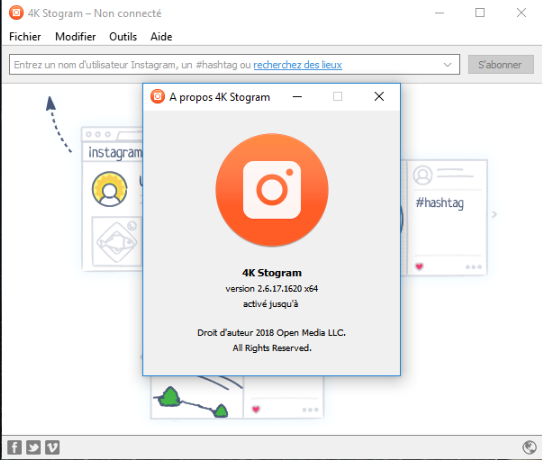This screenshot has width=542, height=460.
Task: Click the globe icon in status bar
Action: pos(529,447)
